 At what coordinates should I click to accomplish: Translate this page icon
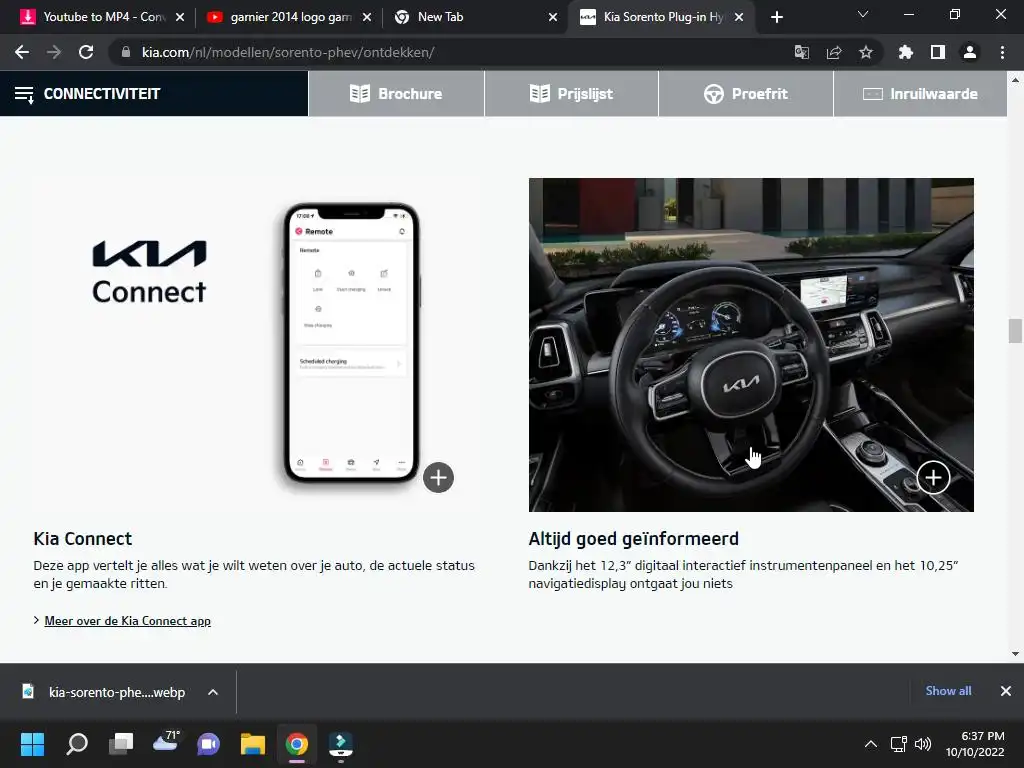click(801, 52)
